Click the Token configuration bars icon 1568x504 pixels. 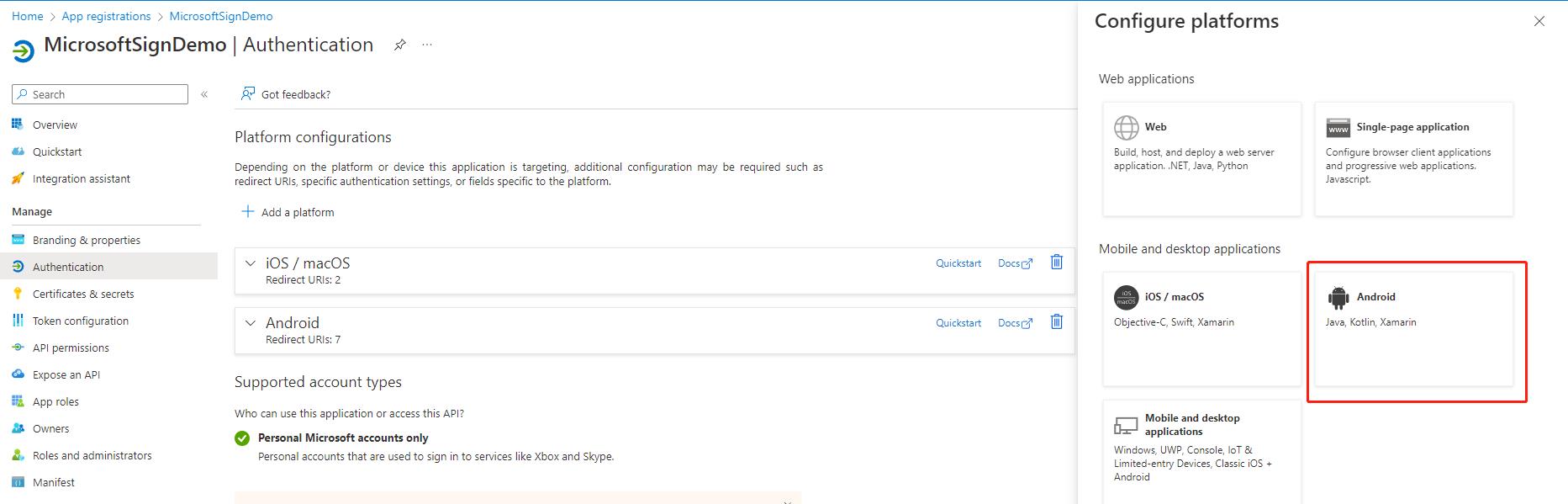[x=18, y=321]
